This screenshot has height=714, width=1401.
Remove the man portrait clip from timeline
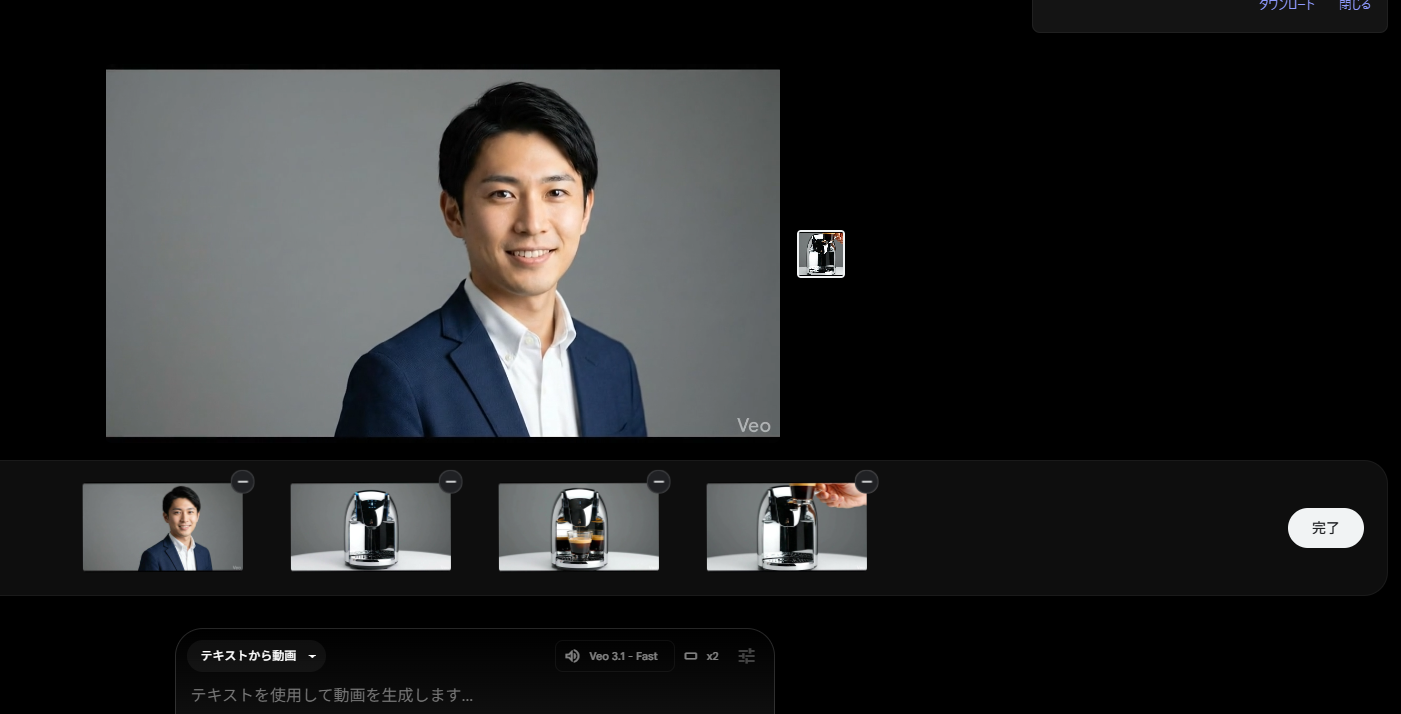pos(242,482)
